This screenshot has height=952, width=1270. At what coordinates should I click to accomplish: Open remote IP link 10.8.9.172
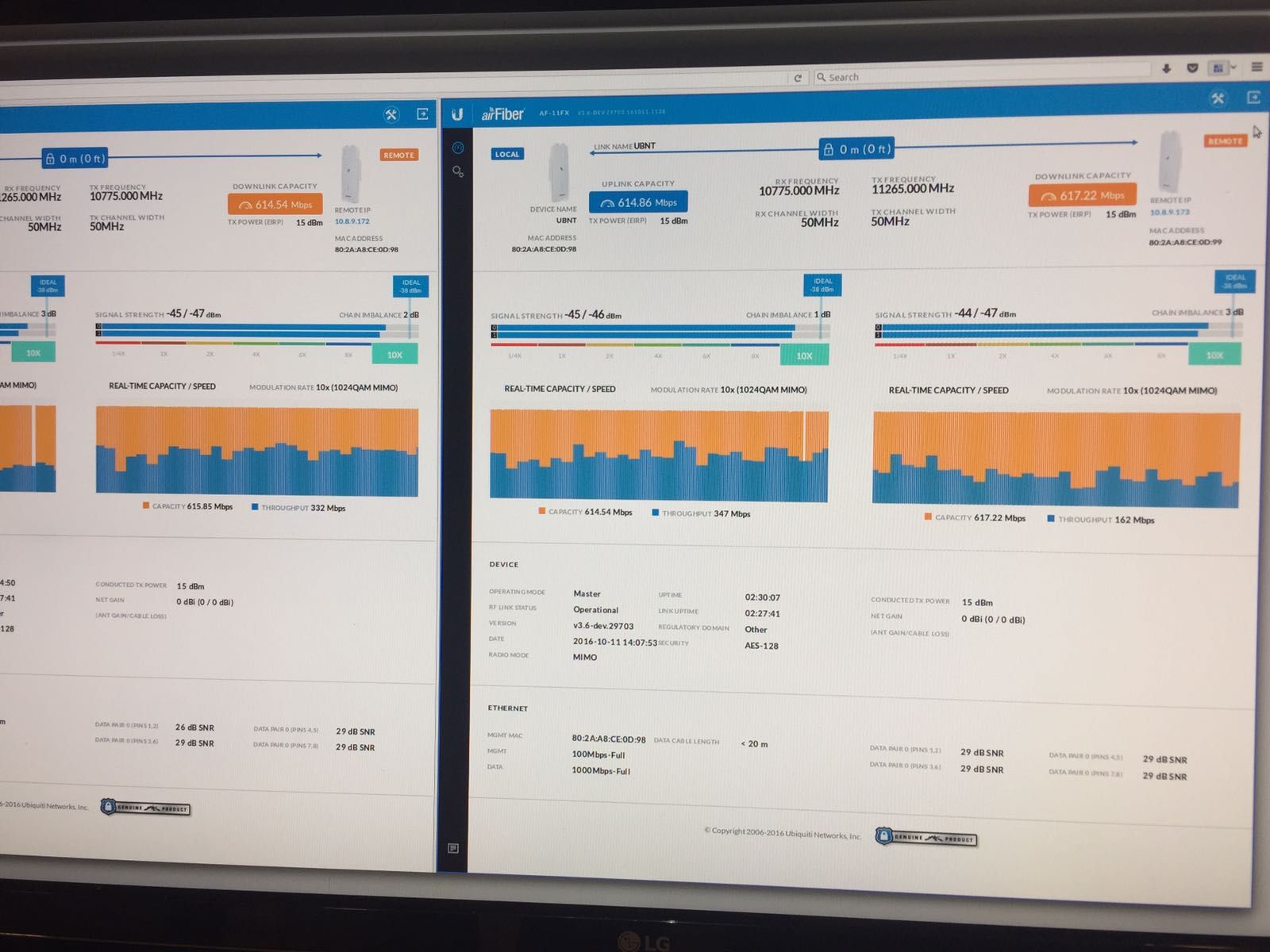(352, 221)
